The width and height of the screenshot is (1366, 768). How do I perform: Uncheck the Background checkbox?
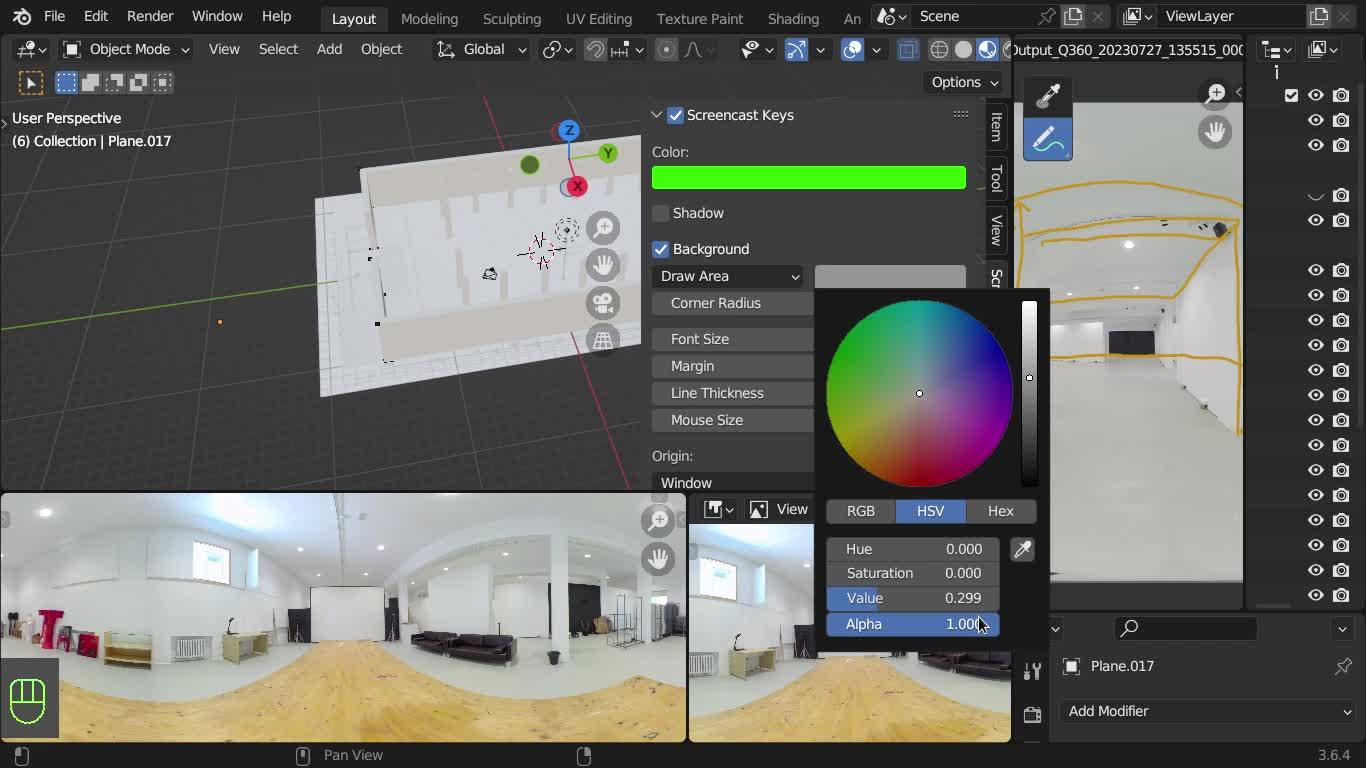pyautogui.click(x=661, y=249)
